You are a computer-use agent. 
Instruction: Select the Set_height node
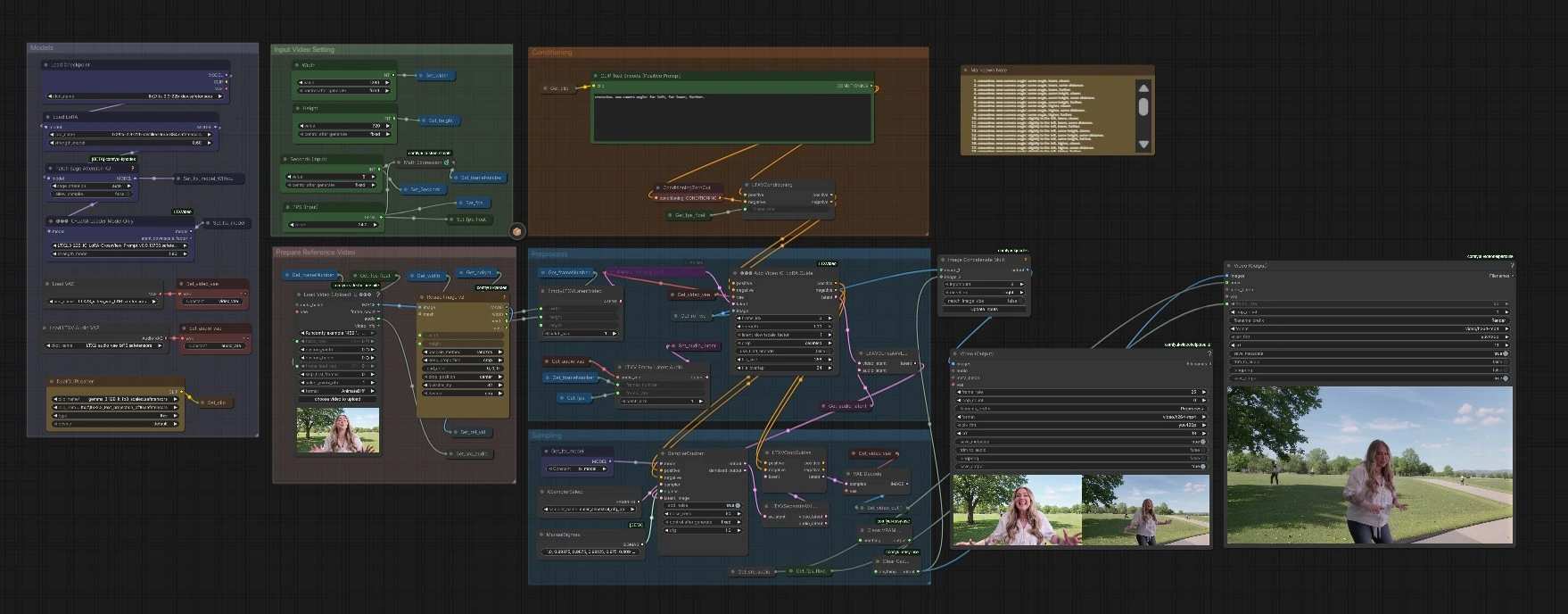(441, 120)
